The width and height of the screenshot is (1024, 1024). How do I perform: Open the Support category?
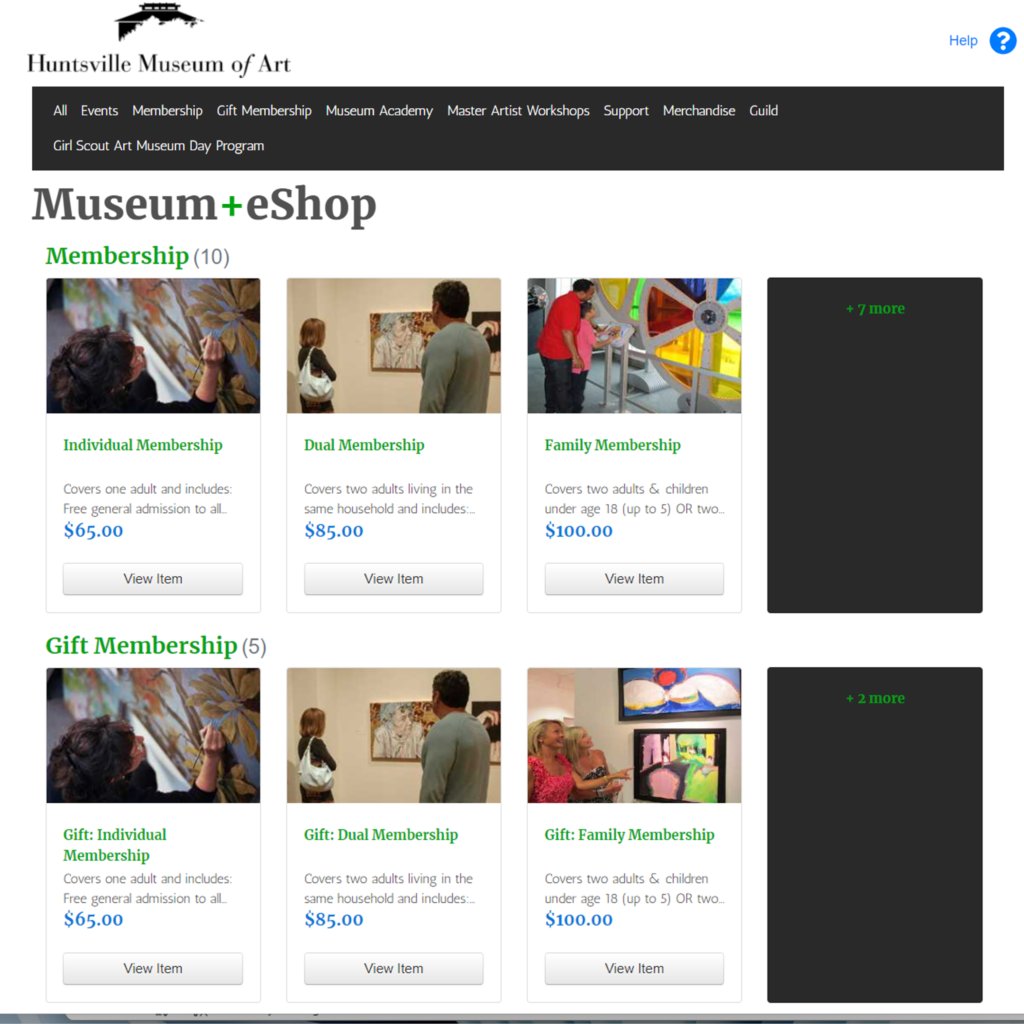(625, 111)
